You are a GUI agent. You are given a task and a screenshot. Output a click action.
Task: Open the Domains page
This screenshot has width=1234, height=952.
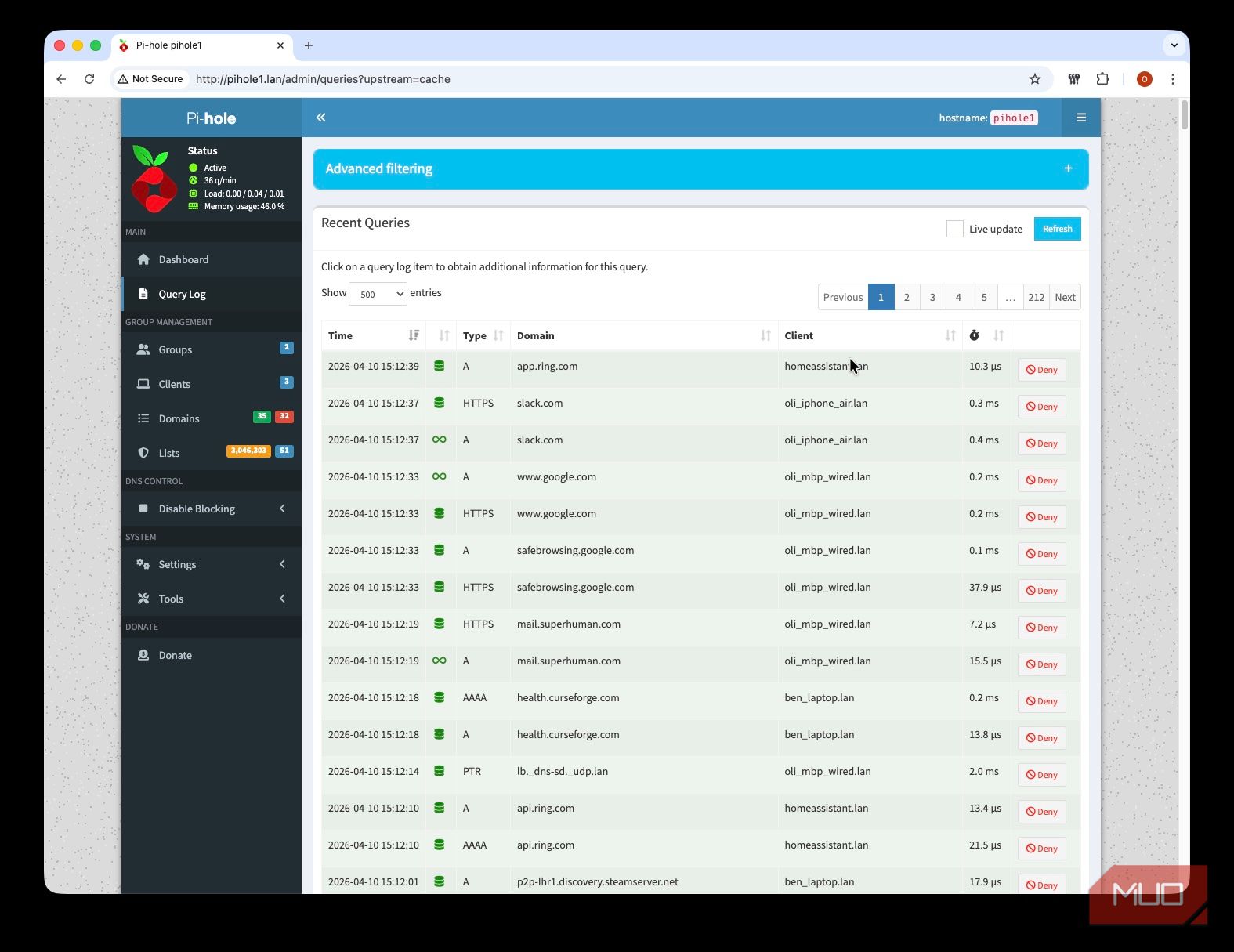pyautogui.click(x=211, y=418)
